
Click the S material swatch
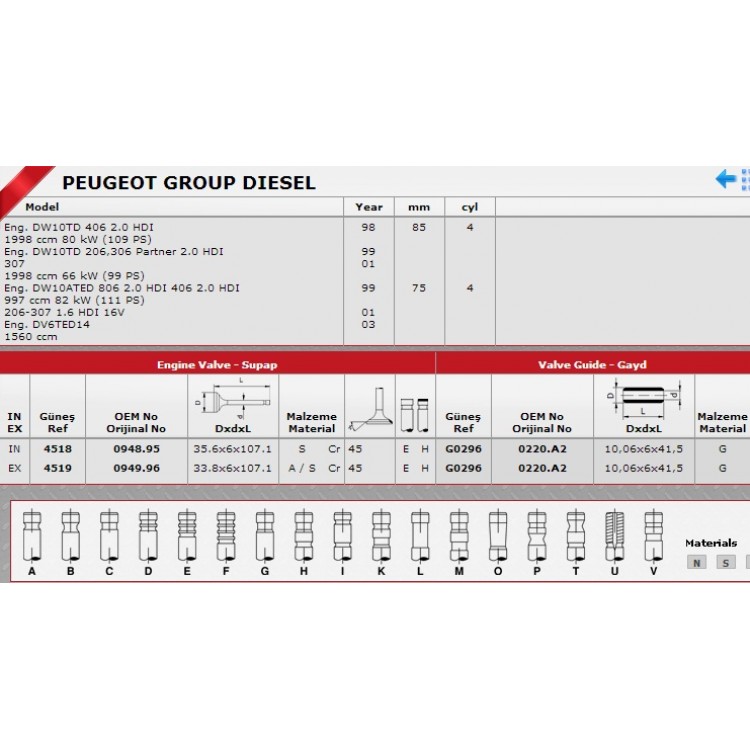(x=726, y=562)
